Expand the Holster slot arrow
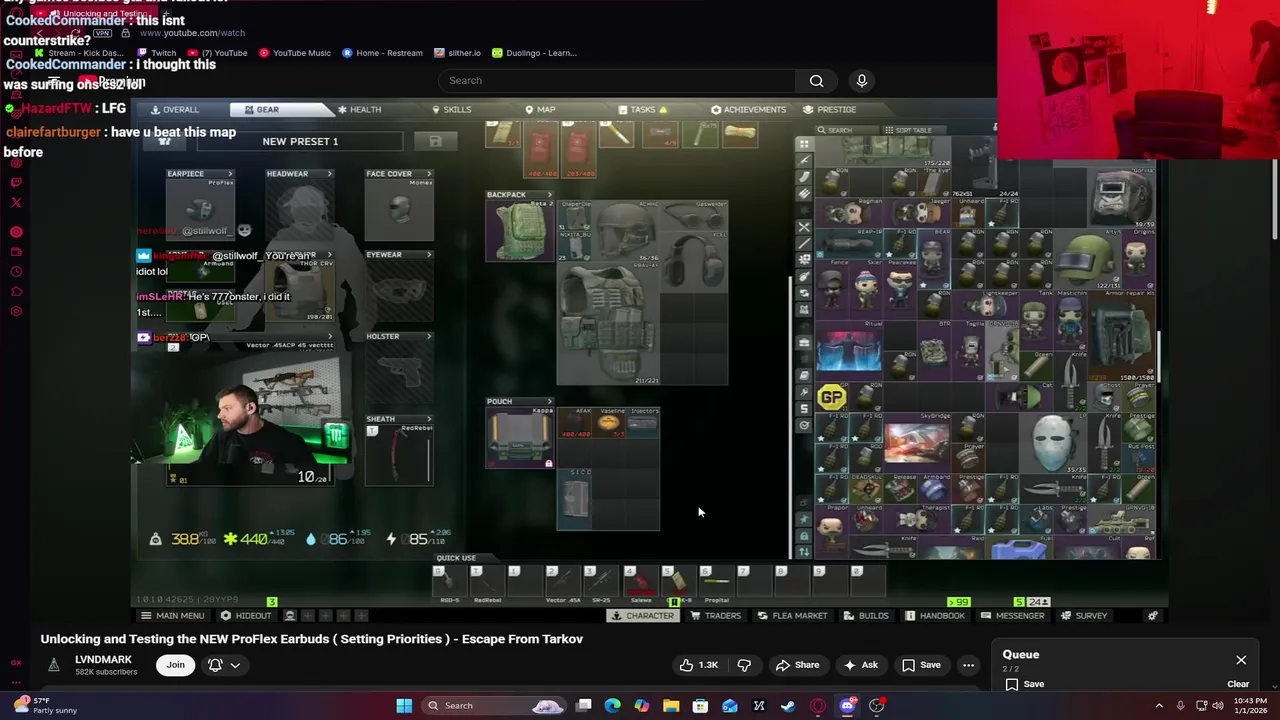The image size is (1280, 720). 429,337
